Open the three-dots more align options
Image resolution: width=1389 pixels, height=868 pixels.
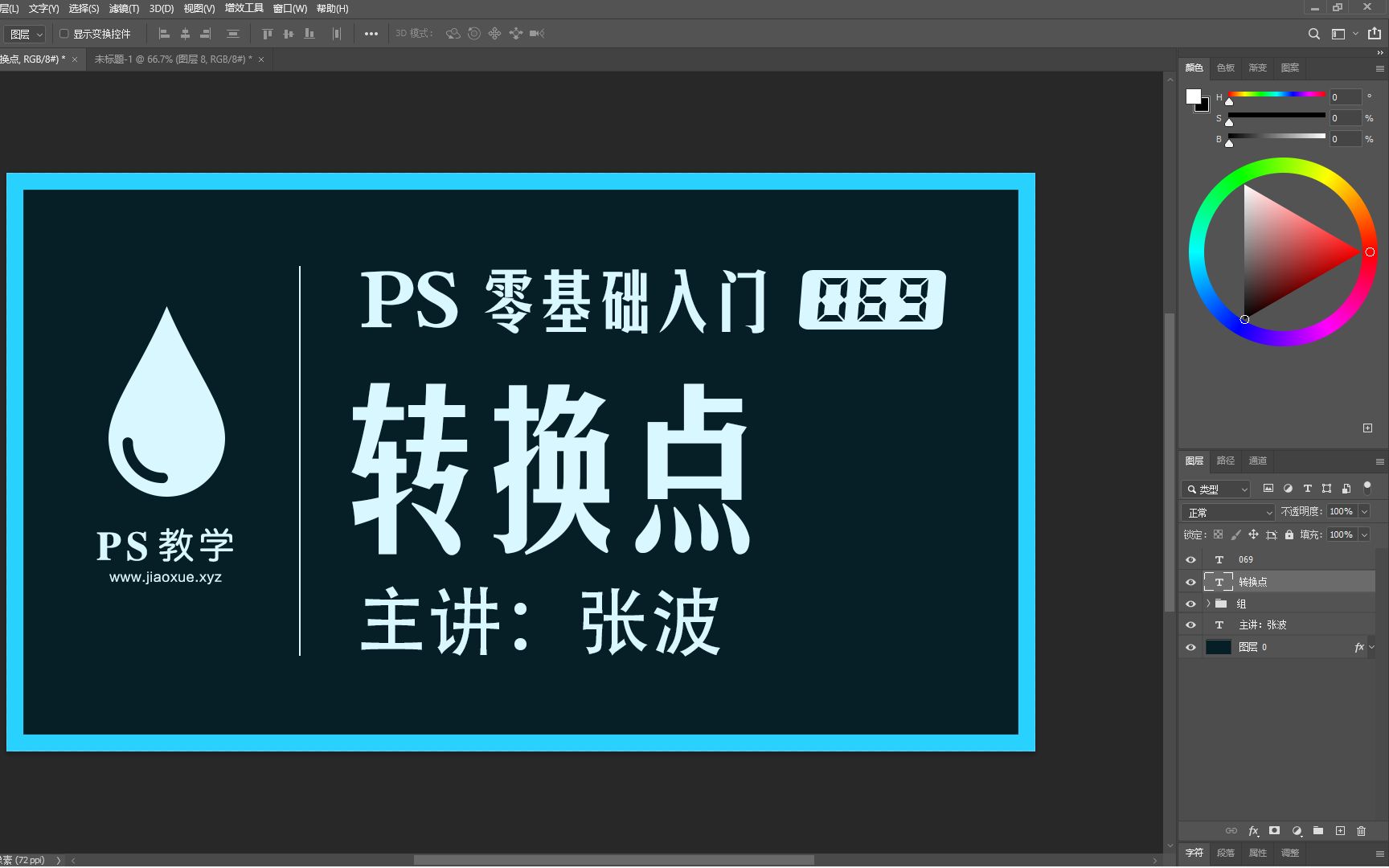(x=371, y=34)
